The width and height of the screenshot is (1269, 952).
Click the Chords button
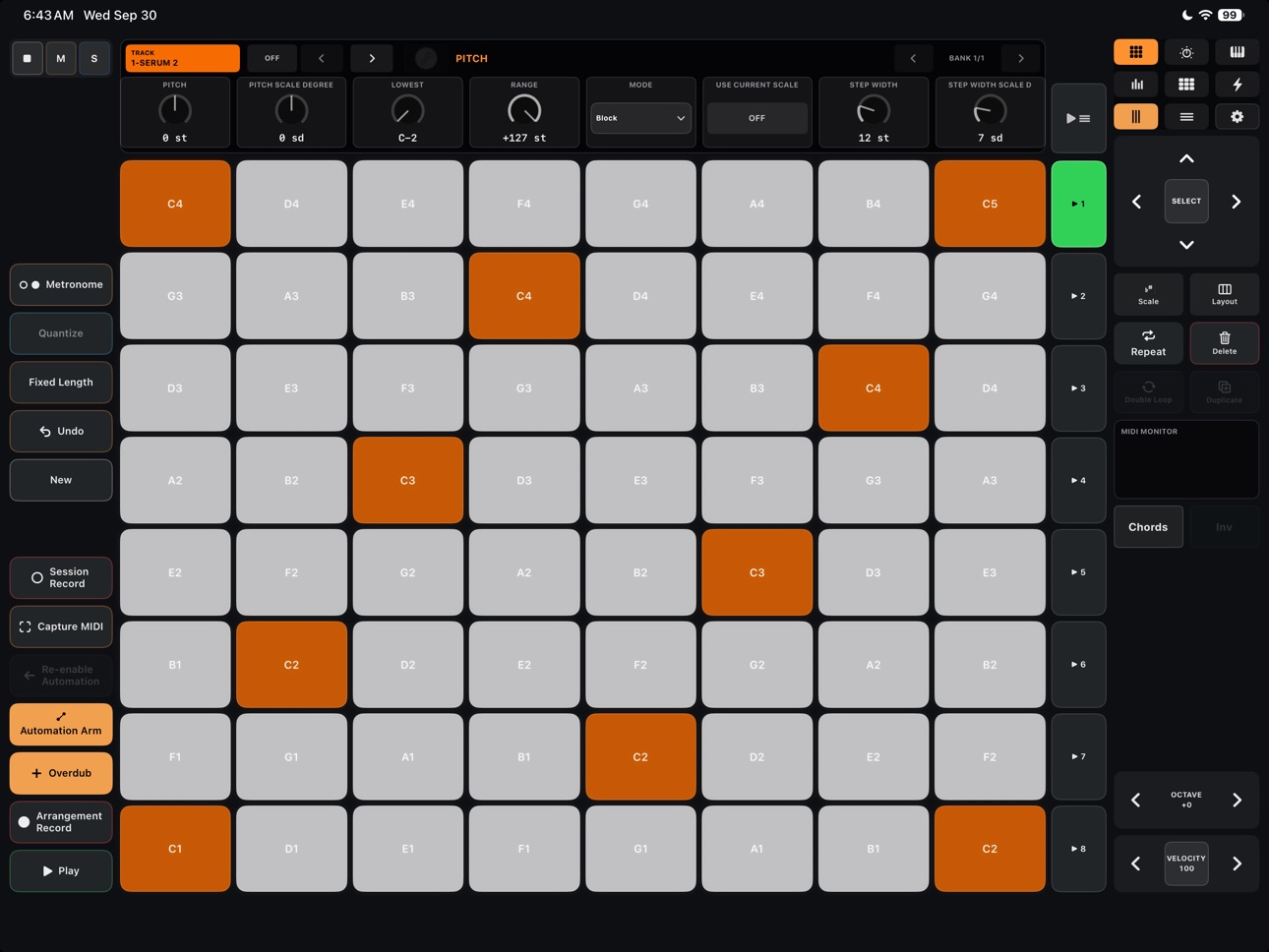click(x=1148, y=527)
